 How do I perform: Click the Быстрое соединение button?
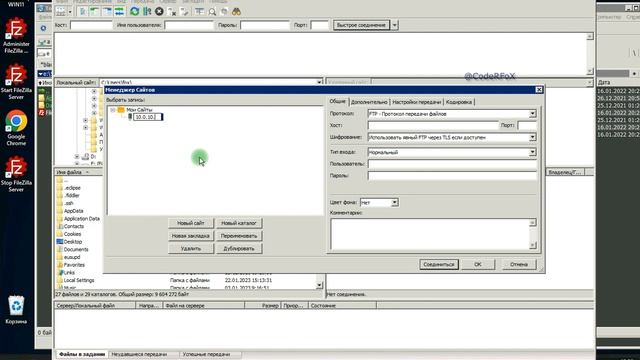[361, 25]
